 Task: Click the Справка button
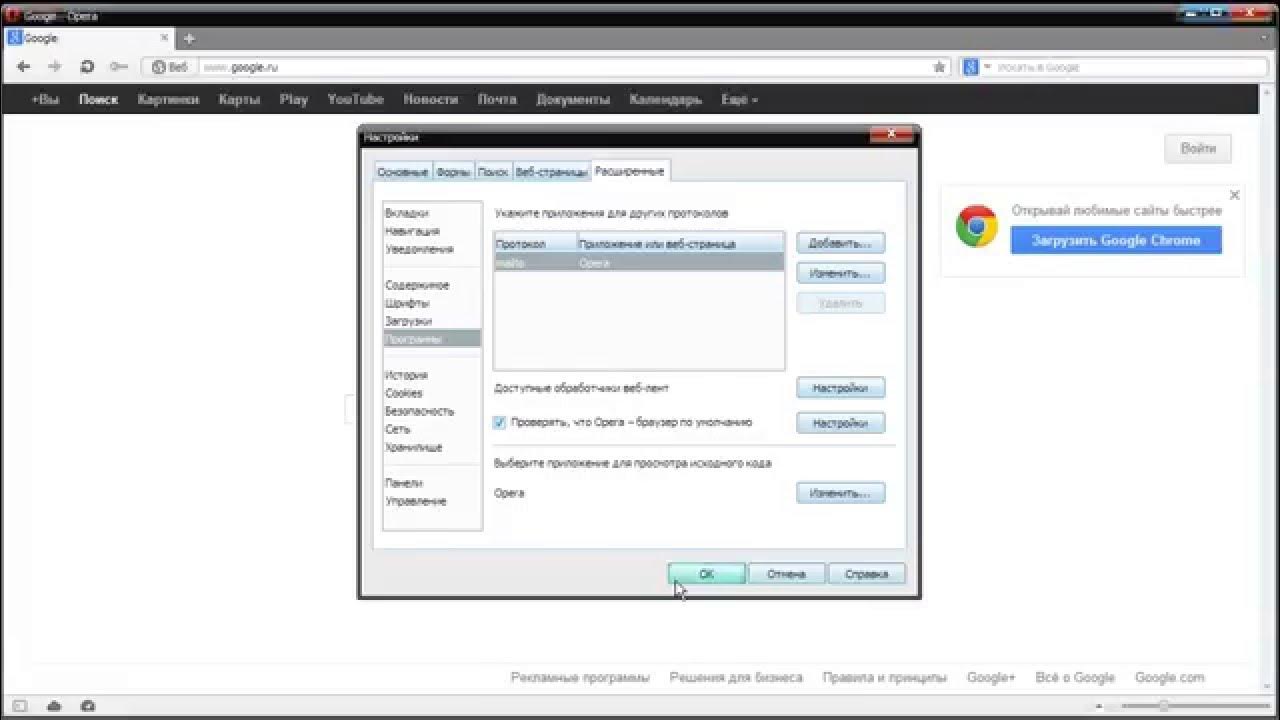867,574
